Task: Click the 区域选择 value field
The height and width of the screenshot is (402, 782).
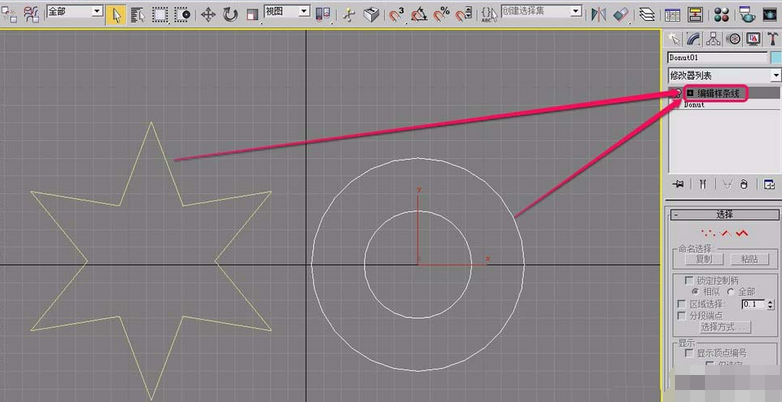Action: pyautogui.click(x=753, y=304)
